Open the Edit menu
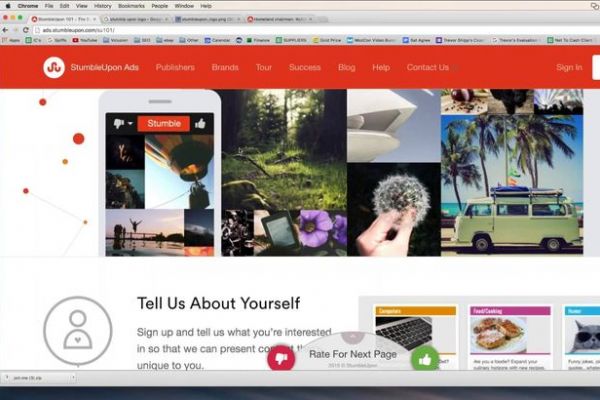This screenshot has width=600, height=400. pos(64,6)
